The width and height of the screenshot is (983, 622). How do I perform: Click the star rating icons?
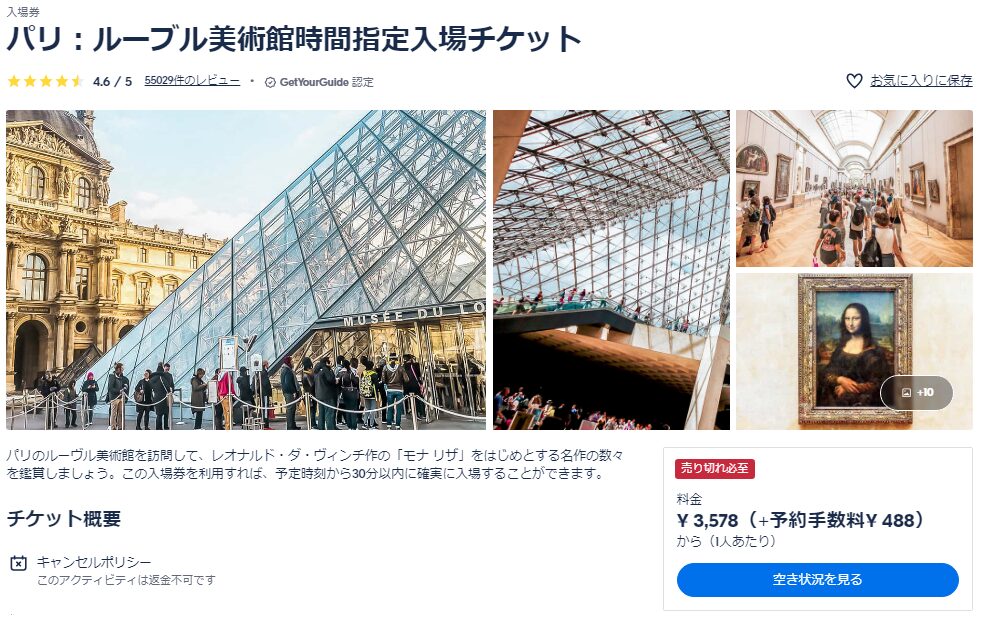[45, 82]
